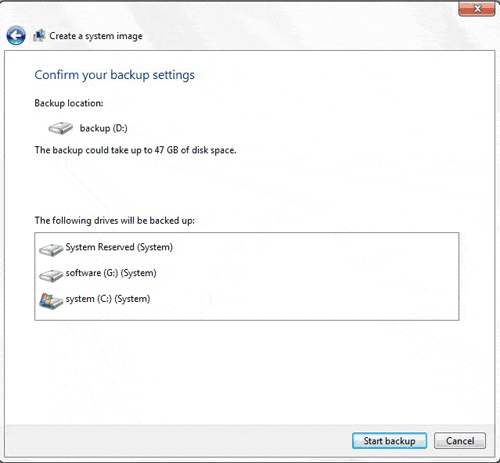Image resolution: width=500 pixels, height=463 pixels.
Task: Click the blank footer area left of Start backup
Action: [x=178, y=441]
